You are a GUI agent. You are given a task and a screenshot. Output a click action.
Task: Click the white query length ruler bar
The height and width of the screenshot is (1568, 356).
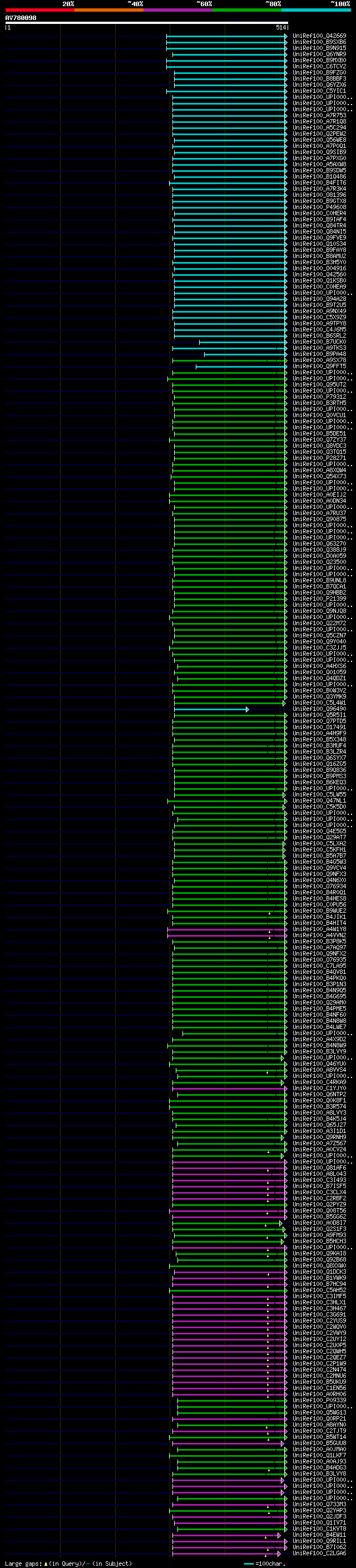147,22
